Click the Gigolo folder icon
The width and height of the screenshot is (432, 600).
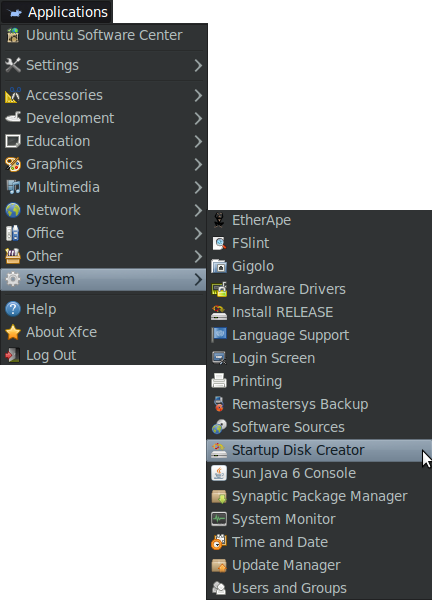(219, 266)
